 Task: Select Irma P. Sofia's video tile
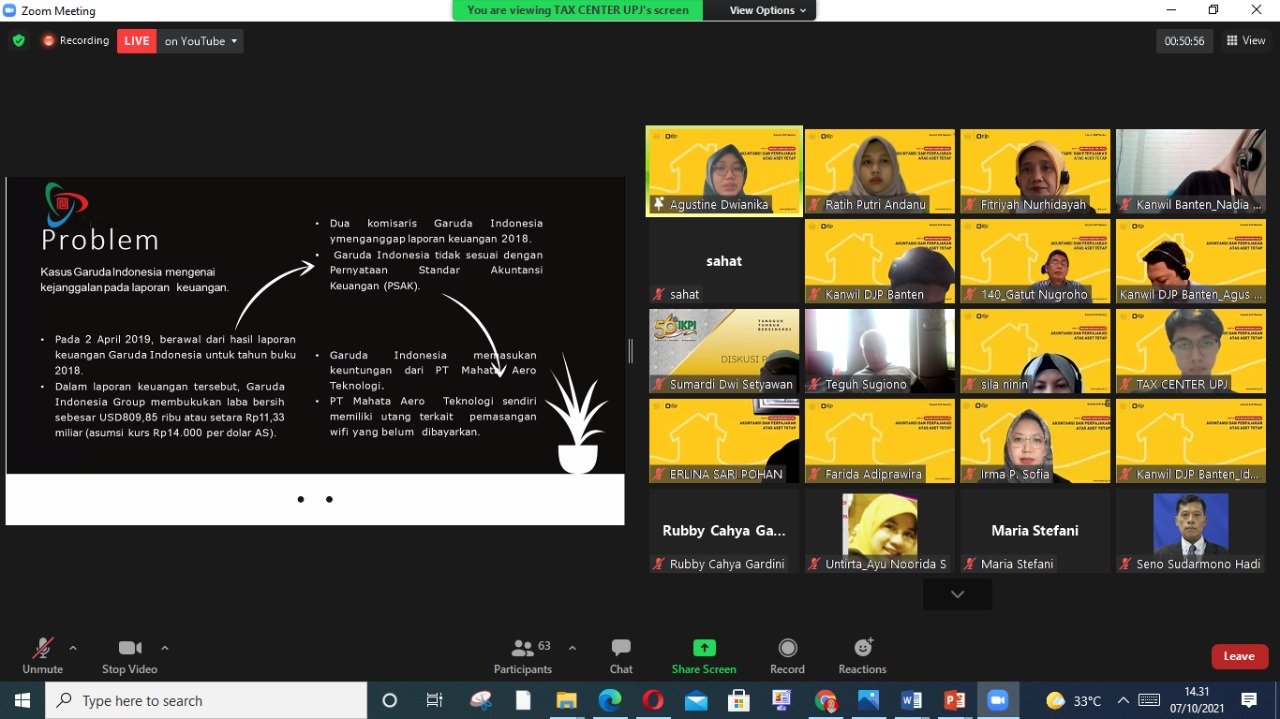(x=1036, y=441)
